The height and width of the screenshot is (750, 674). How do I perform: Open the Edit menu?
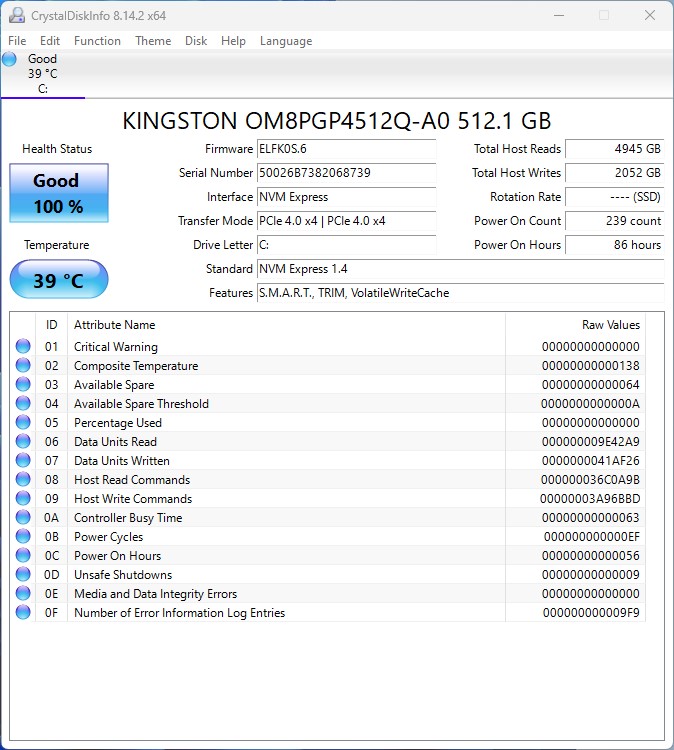tap(50, 41)
